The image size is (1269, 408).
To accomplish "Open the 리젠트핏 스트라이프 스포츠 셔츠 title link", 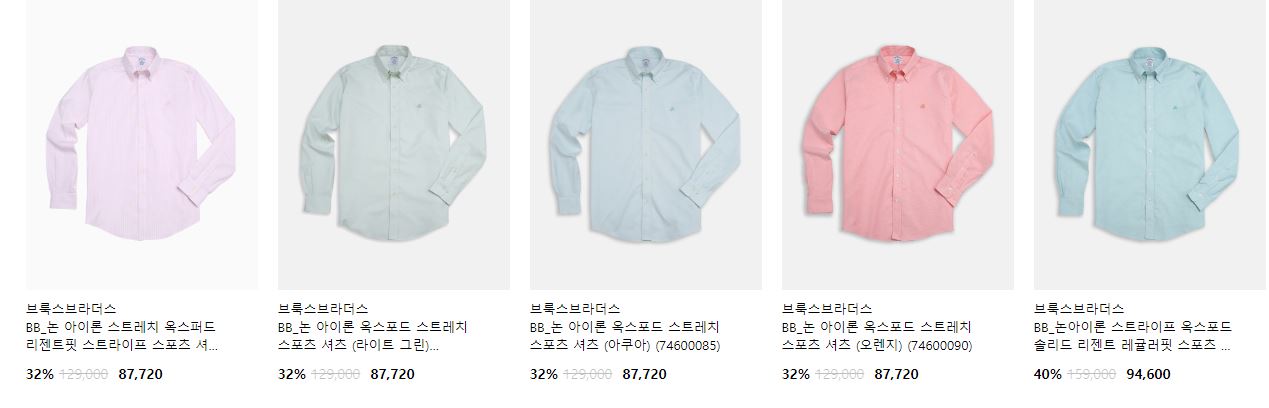I will 122,337.
